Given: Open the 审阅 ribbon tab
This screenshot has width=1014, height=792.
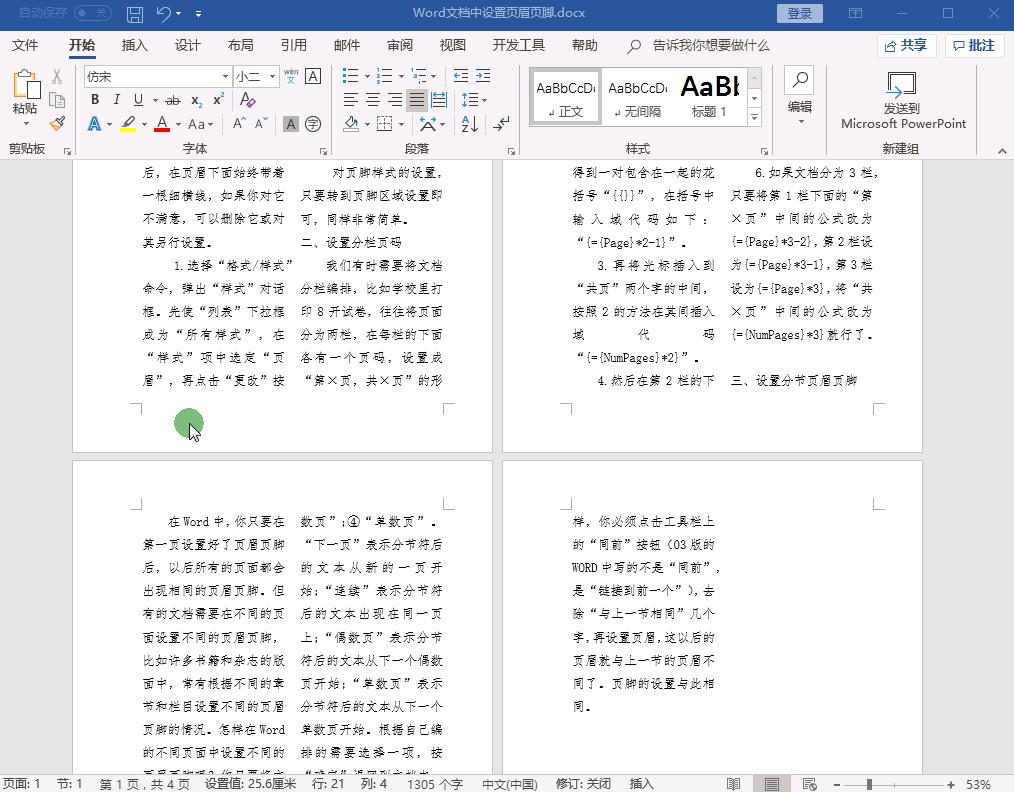Looking at the screenshot, I should point(399,45).
